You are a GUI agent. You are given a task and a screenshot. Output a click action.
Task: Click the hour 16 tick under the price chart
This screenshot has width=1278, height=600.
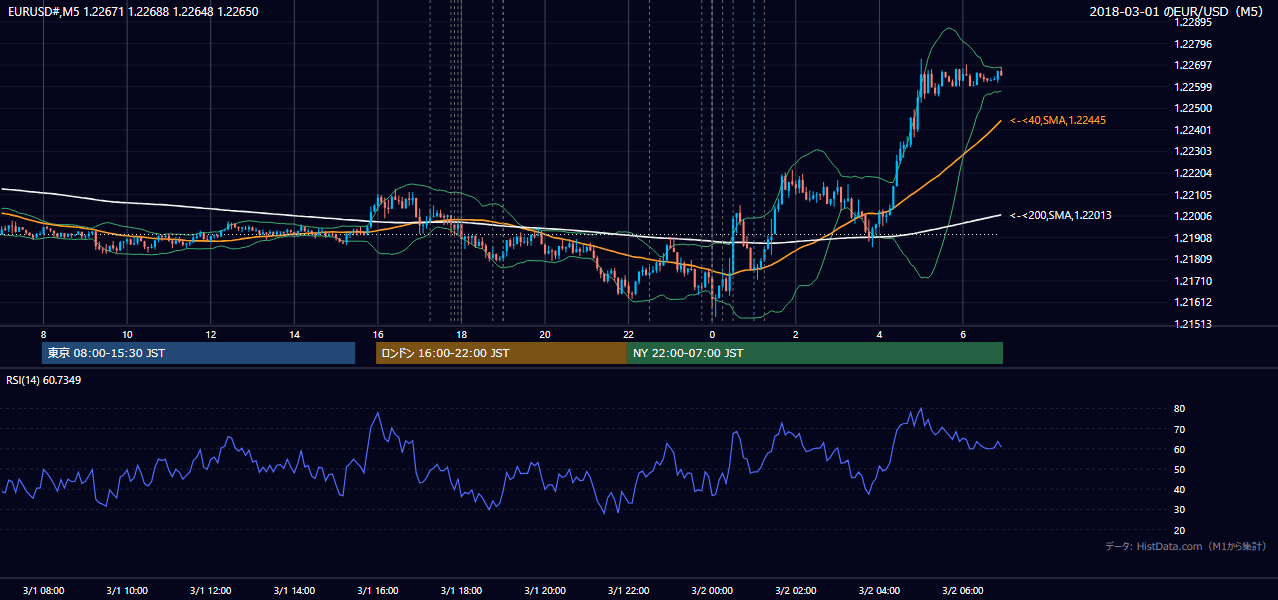coord(377,333)
